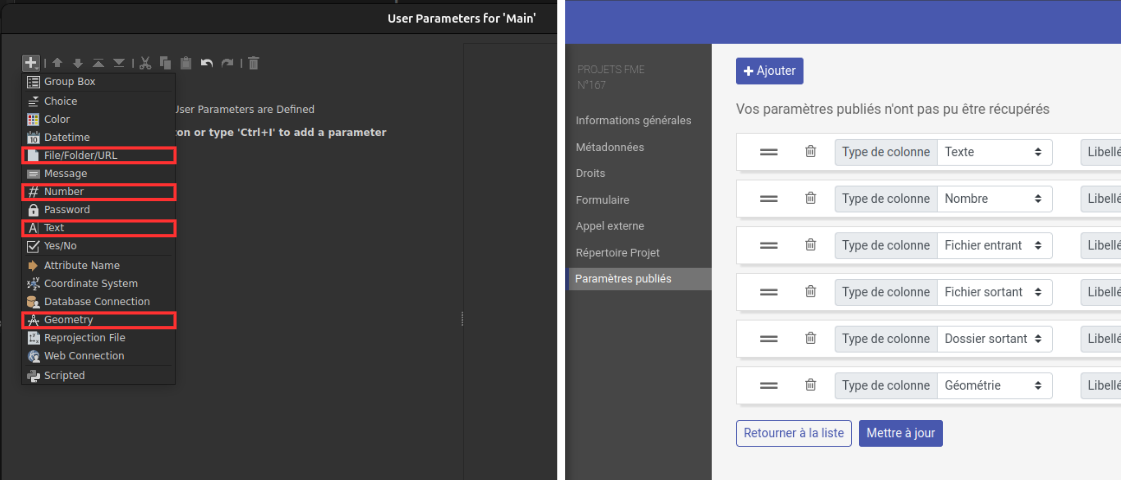Delete the Fichier entrant parameter row

(810, 245)
